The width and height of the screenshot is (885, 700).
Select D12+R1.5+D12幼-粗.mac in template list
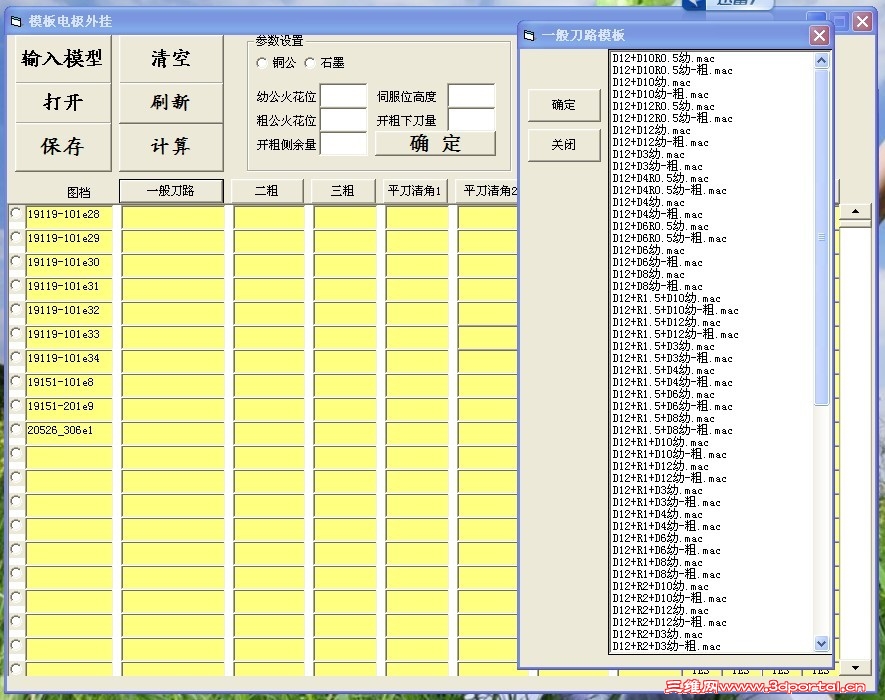pyautogui.click(x=676, y=334)
